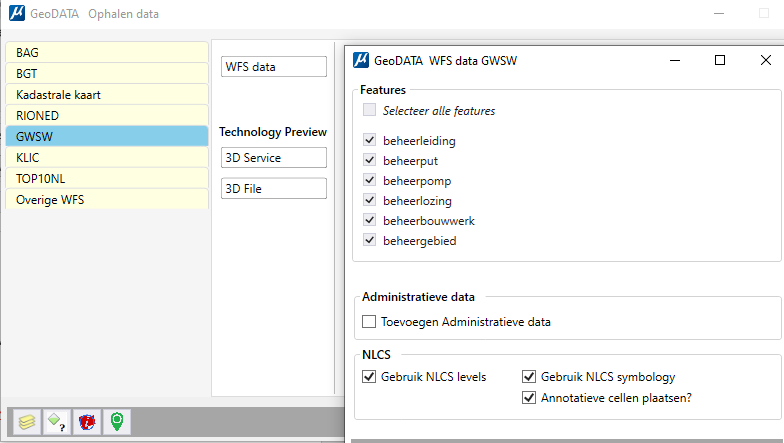Click the GeoDATA logo in Ophalen data window

pos(17,13)
